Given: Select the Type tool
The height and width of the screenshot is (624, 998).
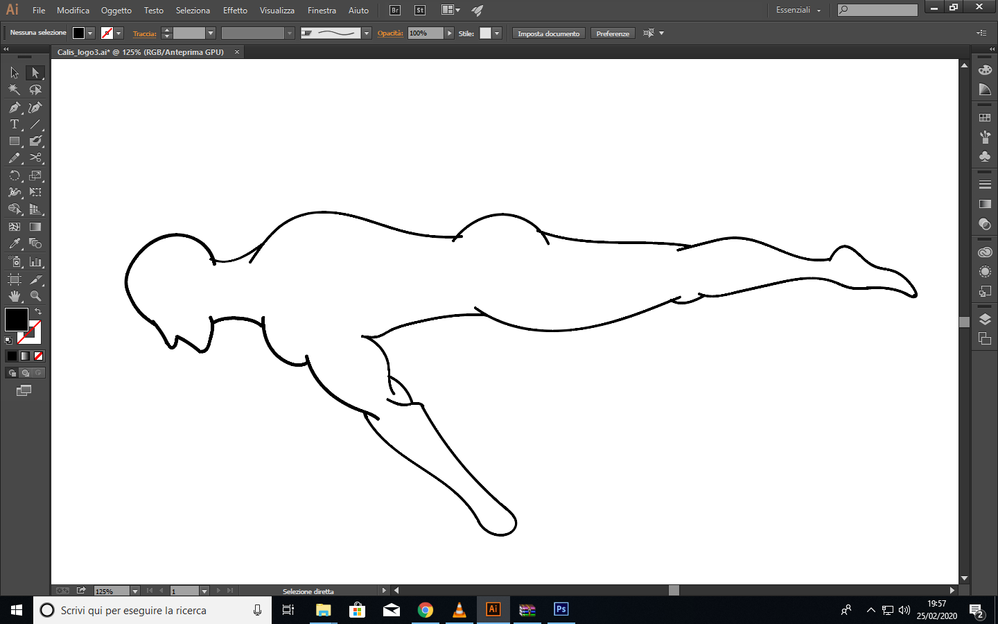Looking at the screenshot, I should [14, 124].
